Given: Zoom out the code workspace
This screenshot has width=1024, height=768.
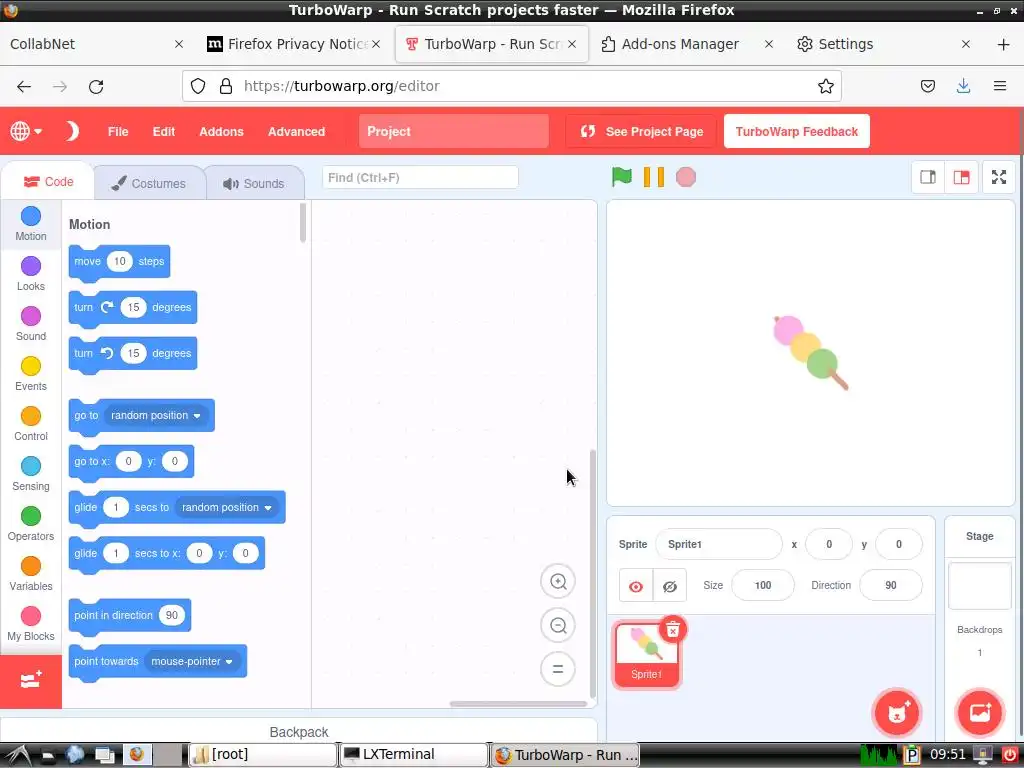Looking at the screenshot, I should coord(558,625).
